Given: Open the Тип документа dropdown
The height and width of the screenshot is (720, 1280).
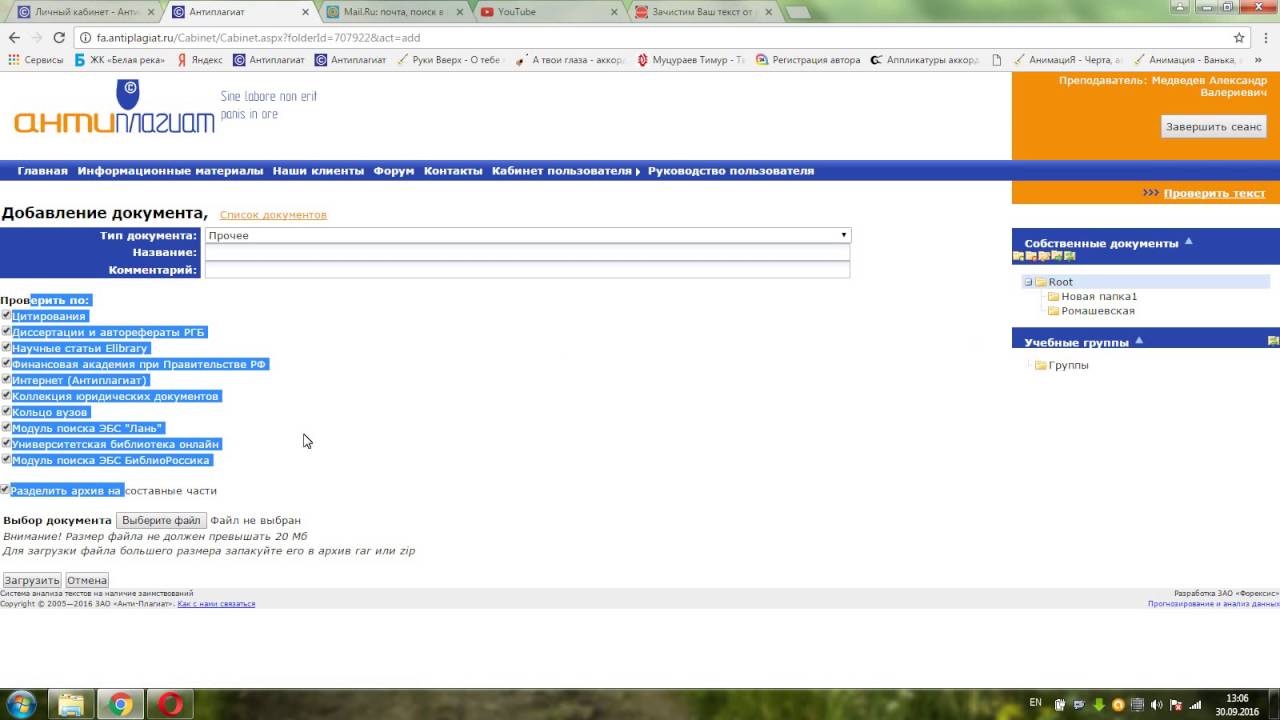Looking at the screenshot, I should point(527,236).
